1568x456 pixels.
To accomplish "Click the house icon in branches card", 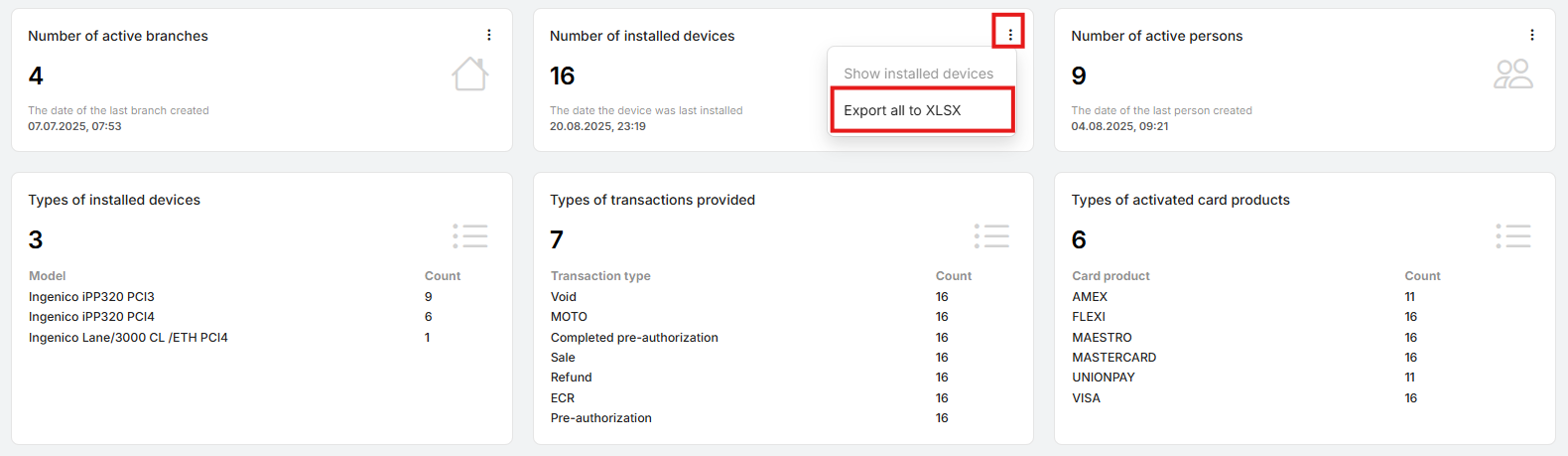I will pyautogui.click(x=470, y=75).
